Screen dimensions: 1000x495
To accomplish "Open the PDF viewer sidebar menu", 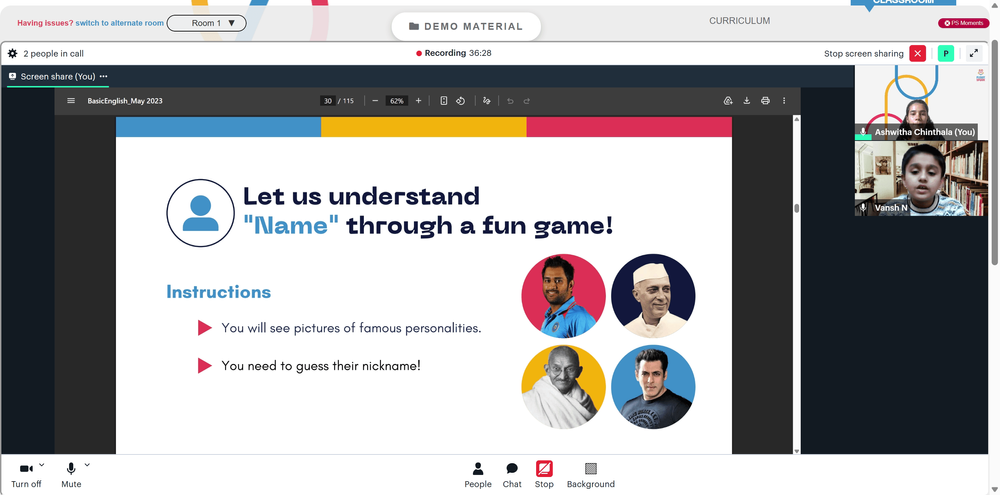I will (x=71, y=101).
